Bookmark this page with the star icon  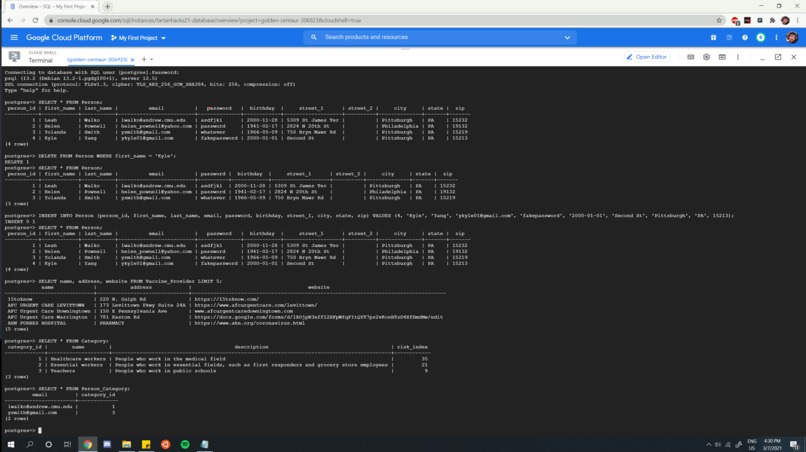tap(719, 21)
